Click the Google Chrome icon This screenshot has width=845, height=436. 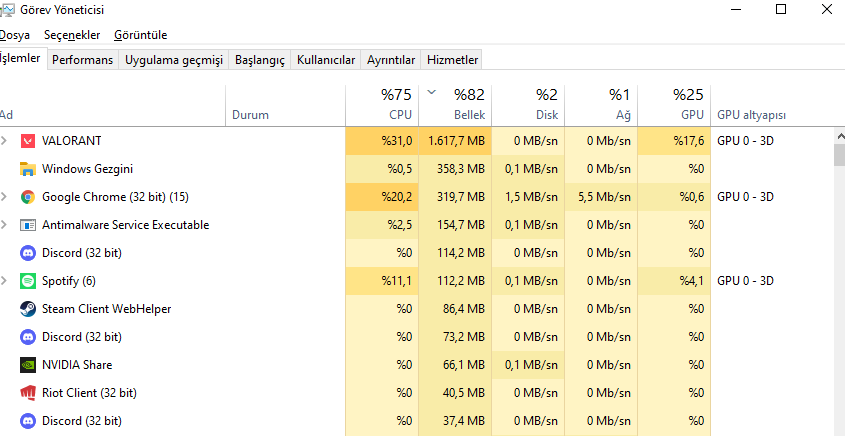click(x=27, y=197)
